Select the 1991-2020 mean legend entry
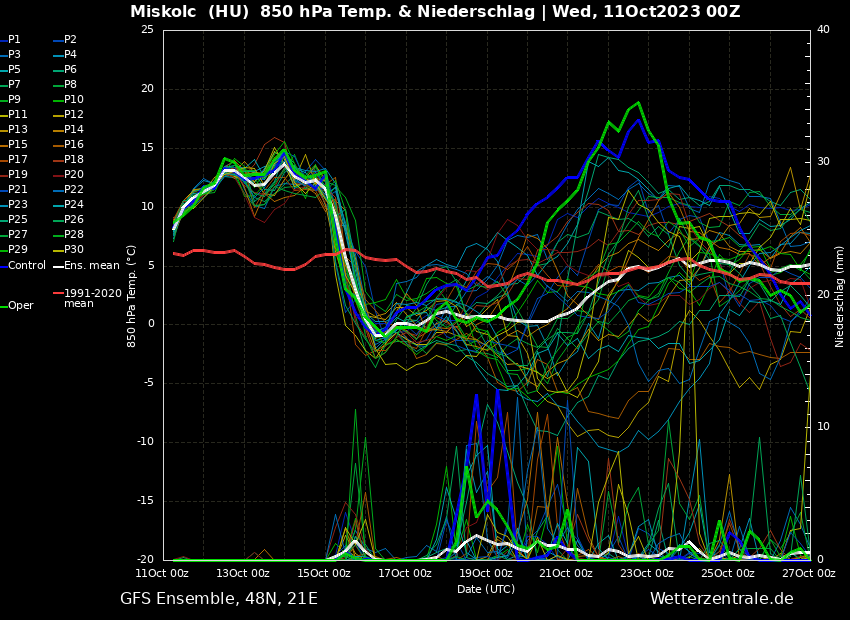Viewport: 850px width, 620px height. click(x=92, y=298)
